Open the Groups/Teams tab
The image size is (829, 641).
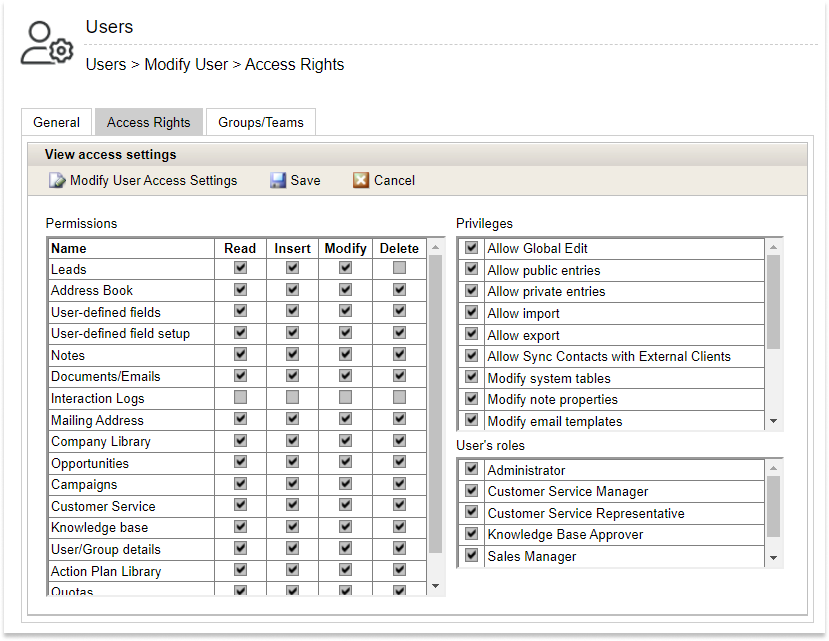point(260,122)
